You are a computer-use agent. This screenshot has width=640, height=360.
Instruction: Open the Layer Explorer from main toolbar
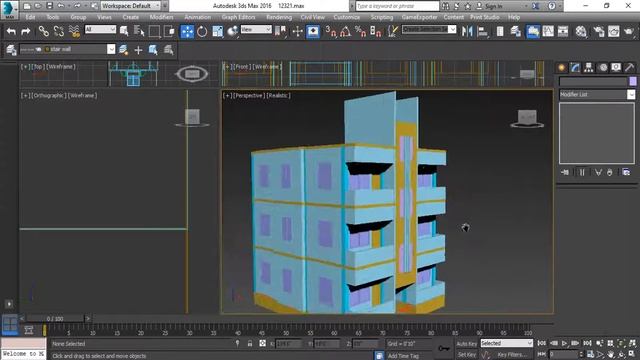coord(516,31)
